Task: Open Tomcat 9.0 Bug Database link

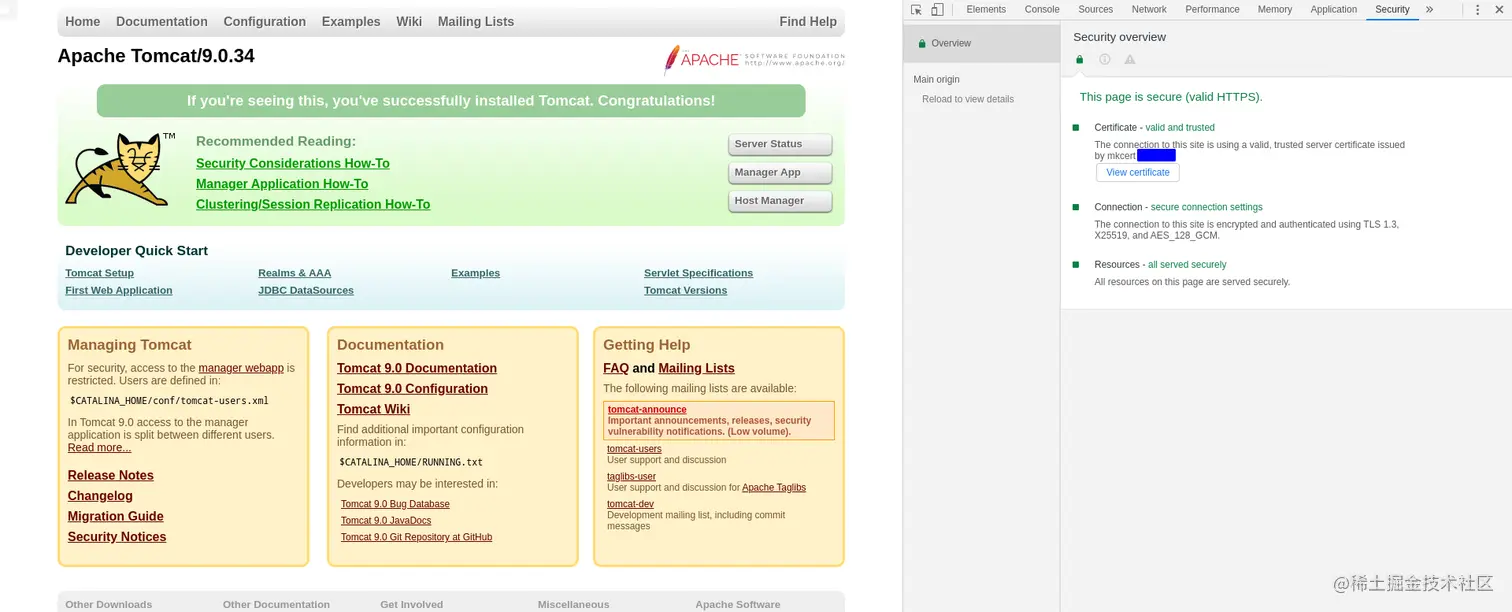Action: tap(395, 505)
